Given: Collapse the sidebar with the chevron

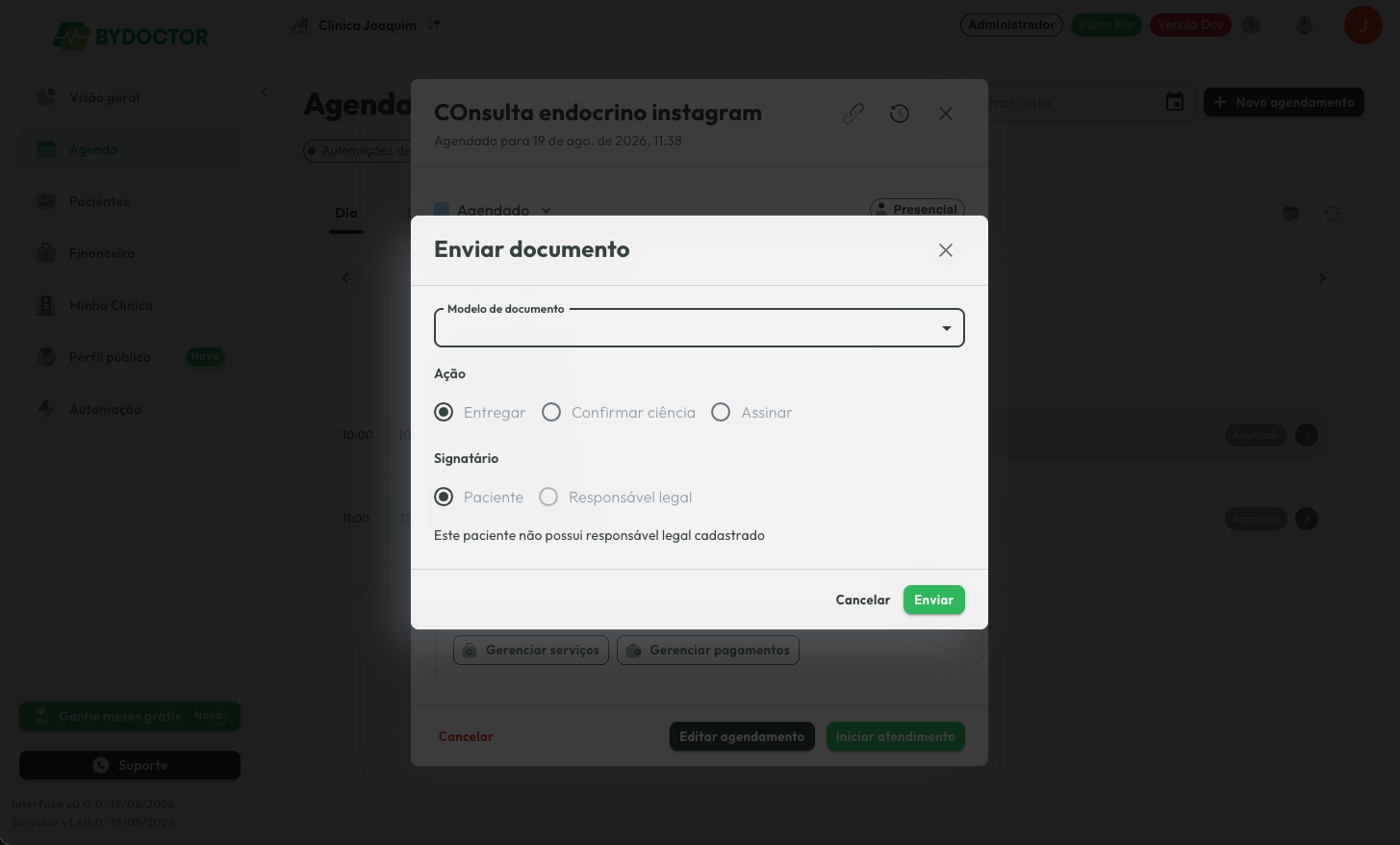Looking at the screenshot, I should [264, 92].
